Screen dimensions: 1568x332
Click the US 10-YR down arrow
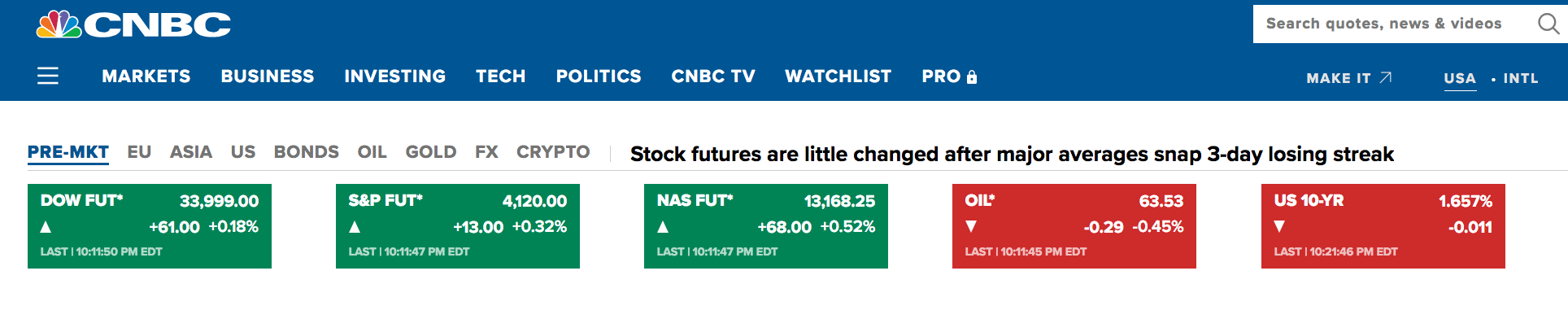coord(1280,226)
